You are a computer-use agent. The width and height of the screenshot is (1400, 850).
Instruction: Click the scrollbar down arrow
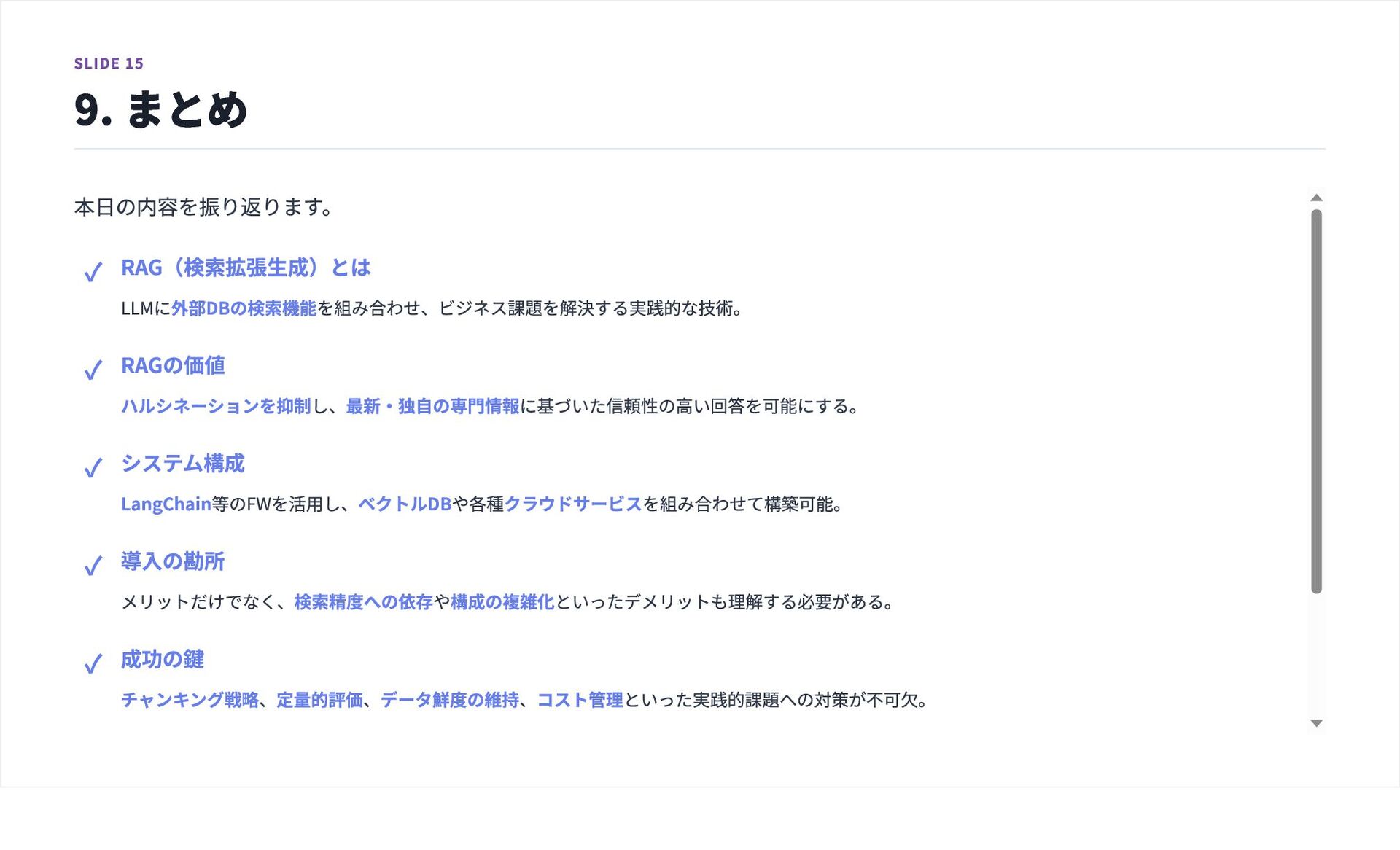1316,723
